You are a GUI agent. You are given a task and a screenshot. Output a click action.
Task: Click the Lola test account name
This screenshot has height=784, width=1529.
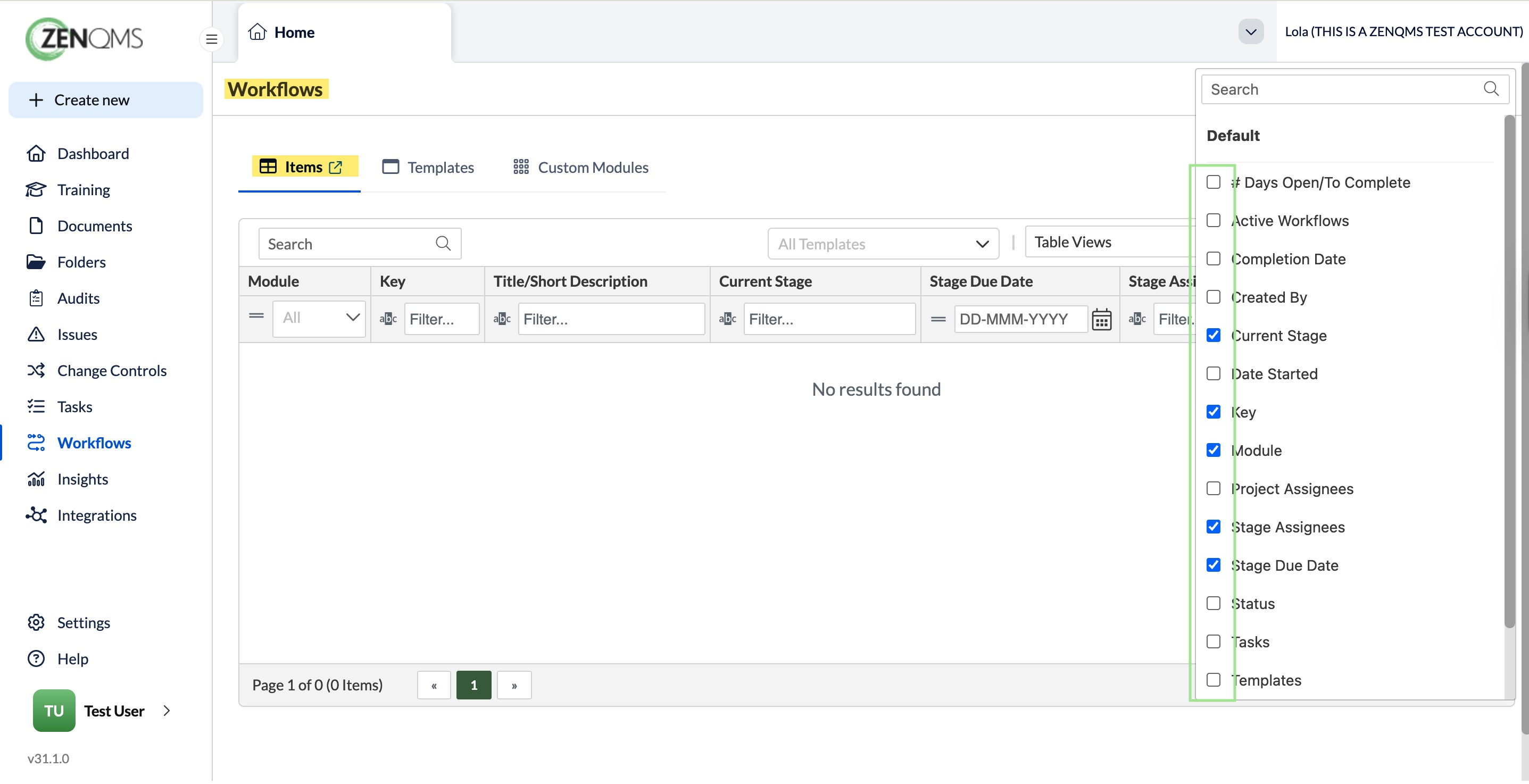pos(1404,31)
